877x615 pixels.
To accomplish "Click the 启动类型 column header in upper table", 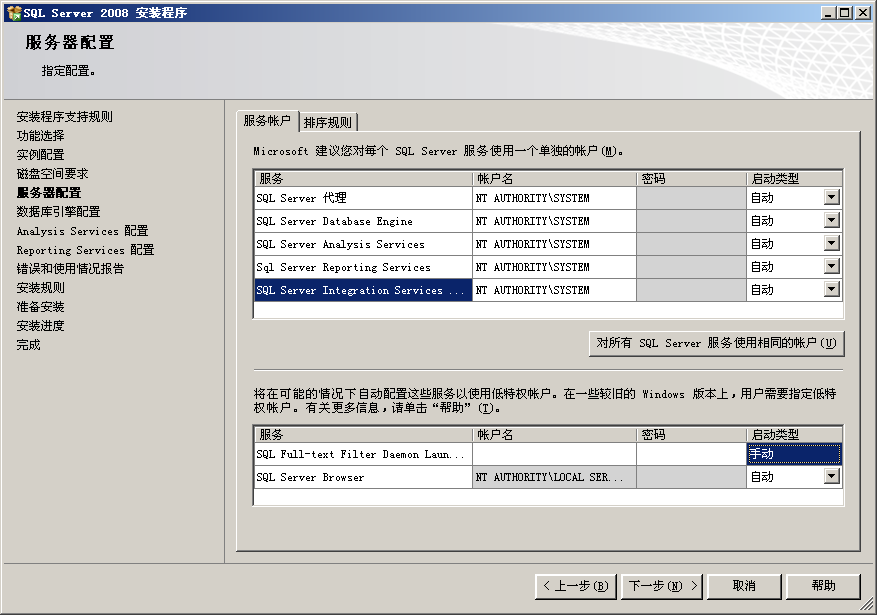I will click(794, 179).
